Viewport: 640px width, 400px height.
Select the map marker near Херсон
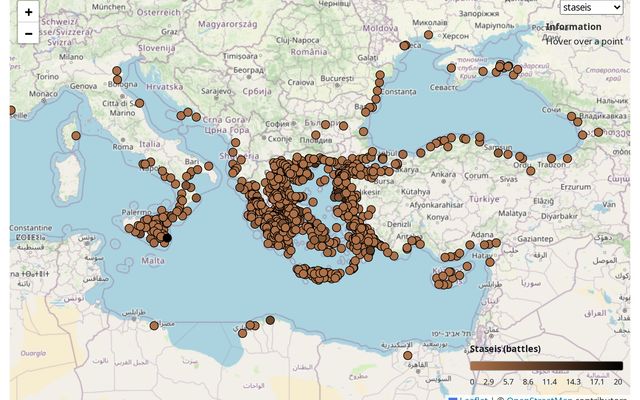(428, 35)
